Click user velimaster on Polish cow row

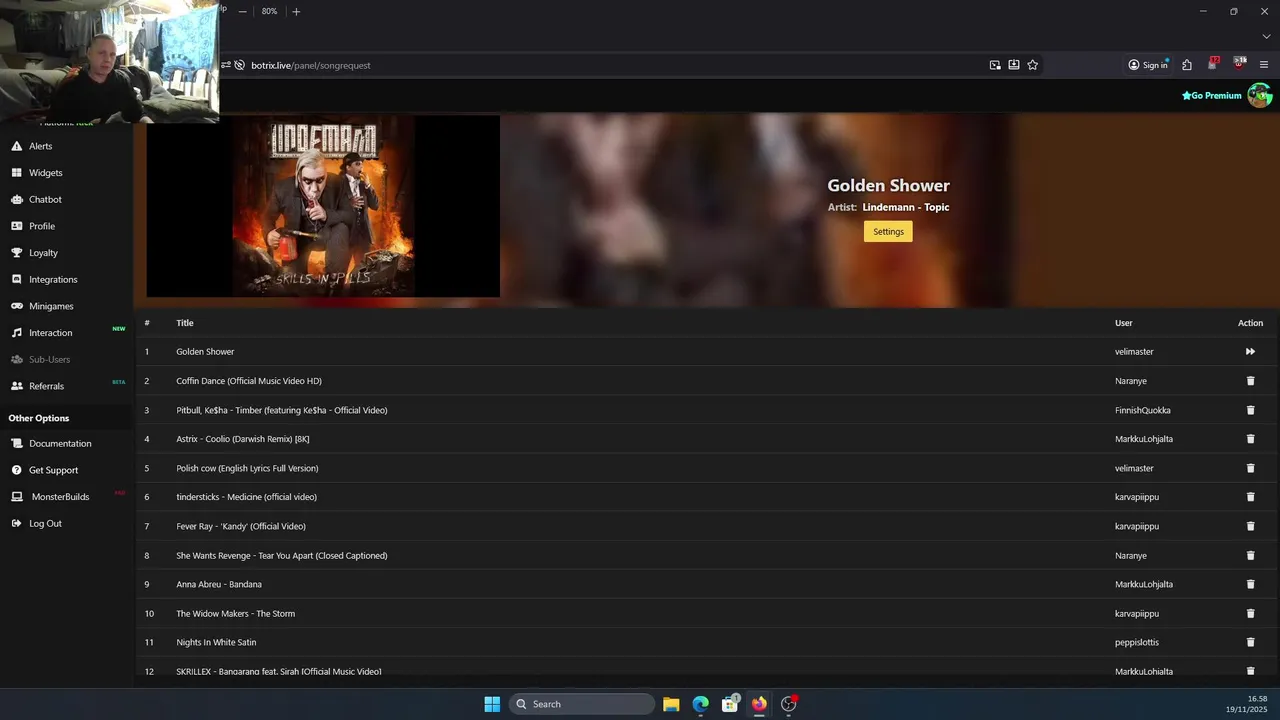coord(1134,468)
